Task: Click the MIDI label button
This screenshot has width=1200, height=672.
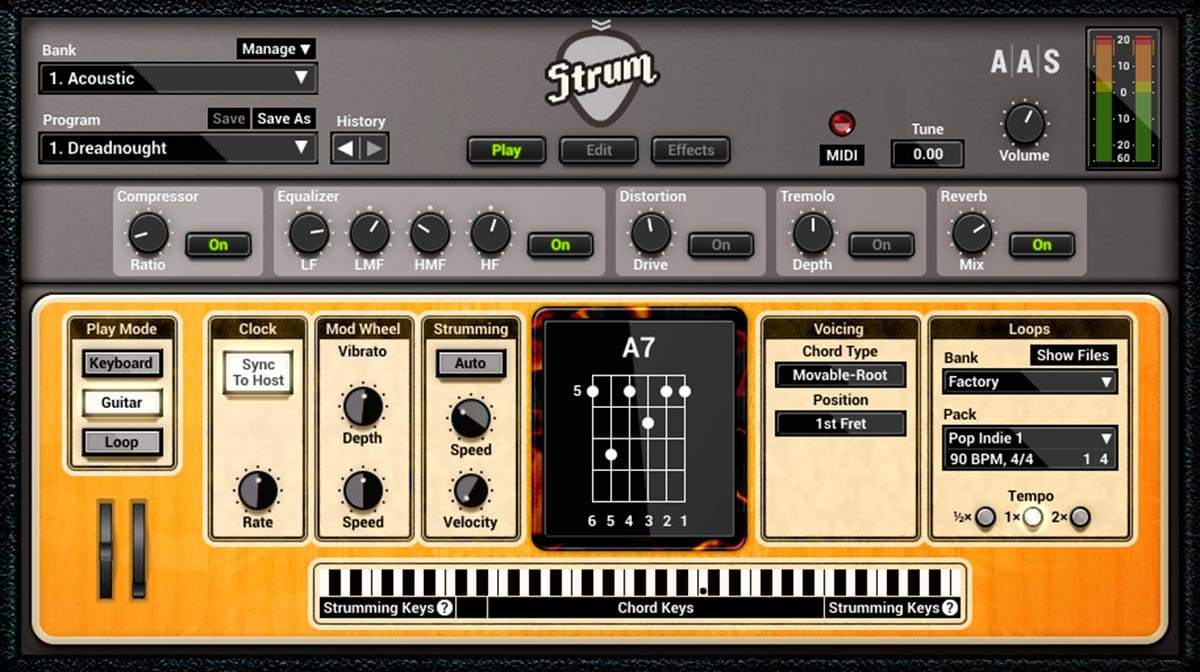Action: click(842, 155)
